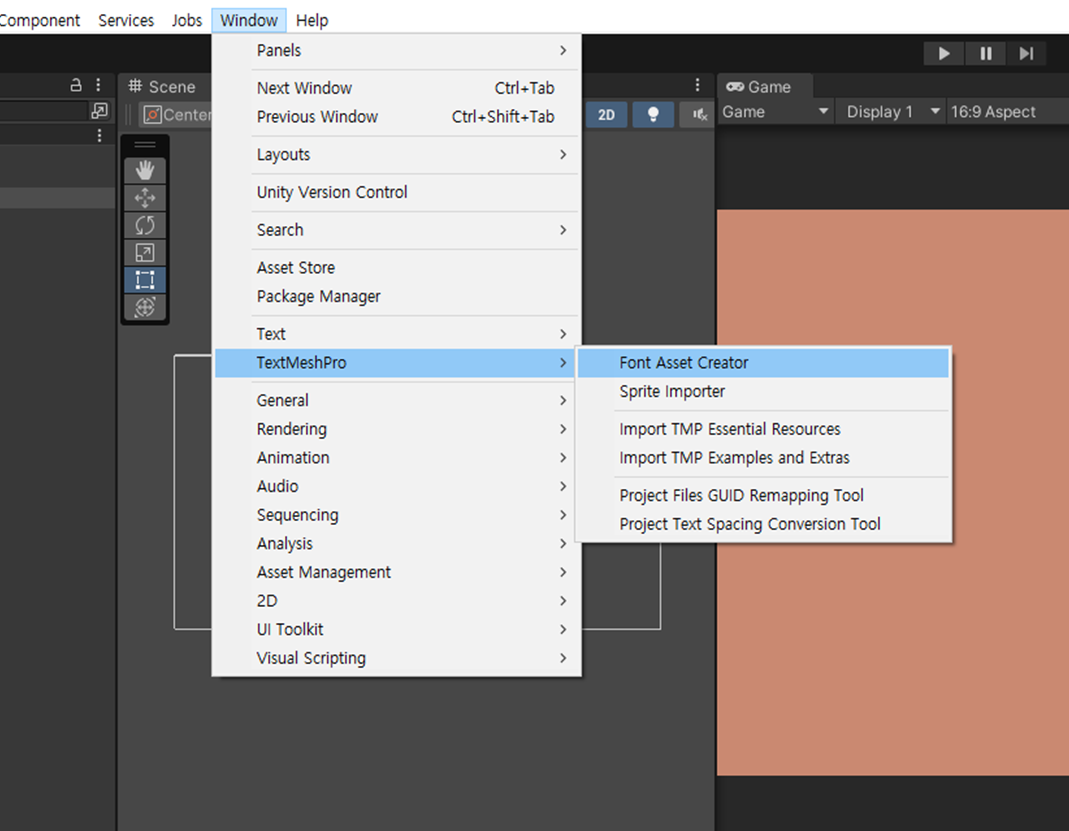Expand the Audio submenu
This screenshot has height=831, width=1069.
(397, 486)
